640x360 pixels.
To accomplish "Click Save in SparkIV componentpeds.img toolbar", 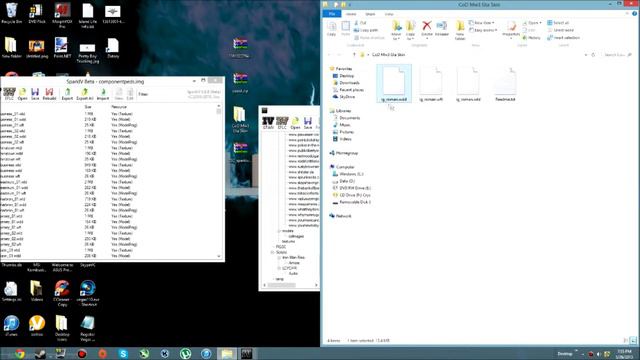I will point(35,94).
